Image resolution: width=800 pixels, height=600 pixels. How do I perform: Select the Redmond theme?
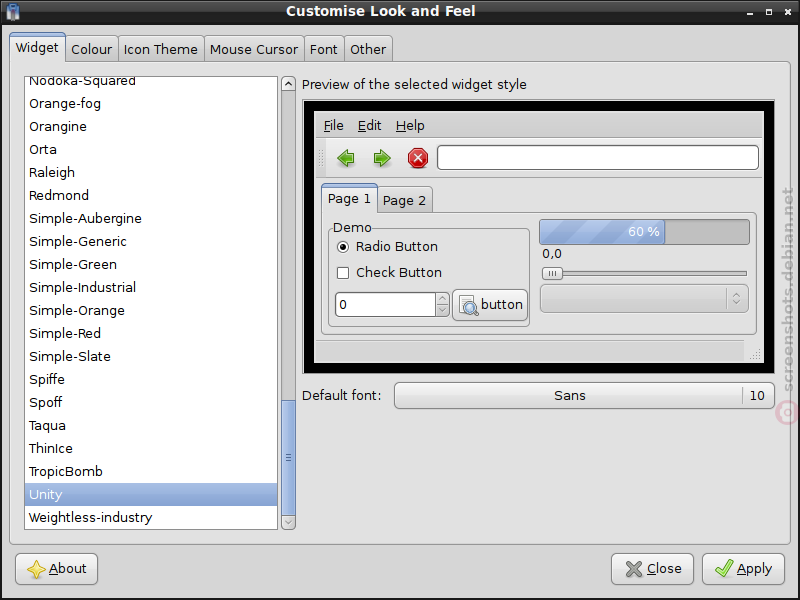coord(151,195)
